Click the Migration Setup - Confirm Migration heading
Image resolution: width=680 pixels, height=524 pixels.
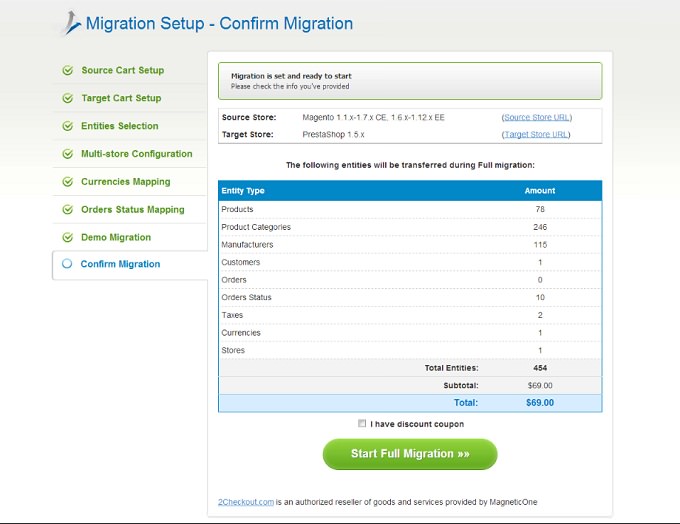click(219, 23)
